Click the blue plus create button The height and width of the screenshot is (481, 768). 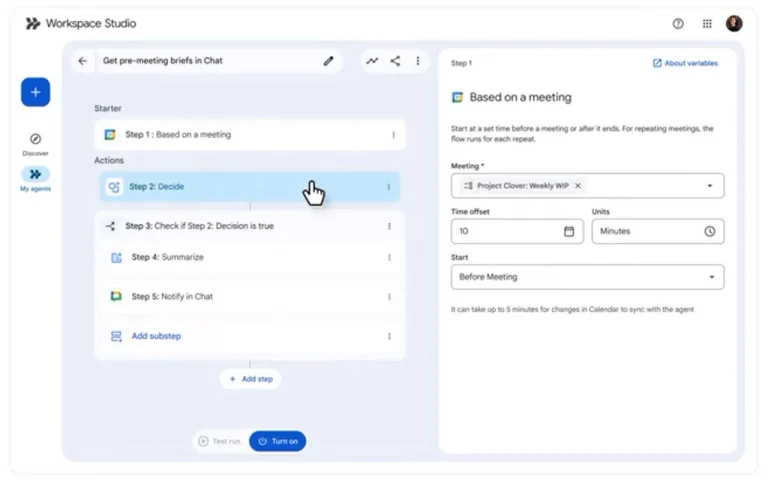(x=35, y=92)
